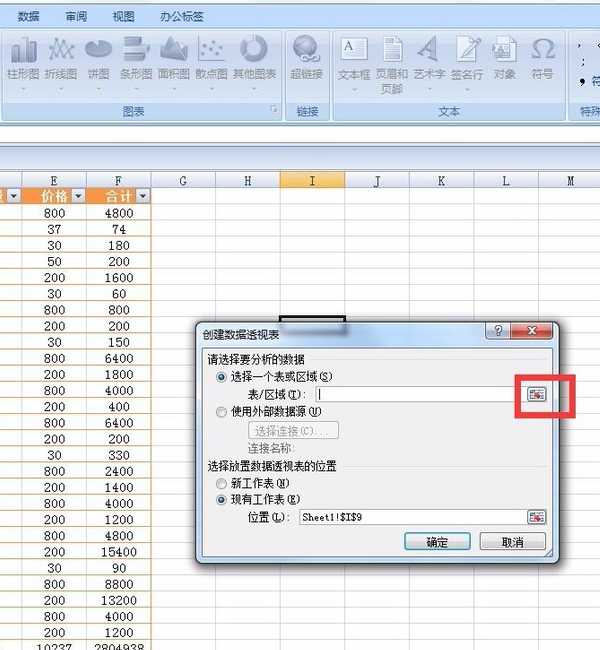Viewport: 600px width, 650px height.
Task: Click cell containing 37
Action: tap(54, 229)
